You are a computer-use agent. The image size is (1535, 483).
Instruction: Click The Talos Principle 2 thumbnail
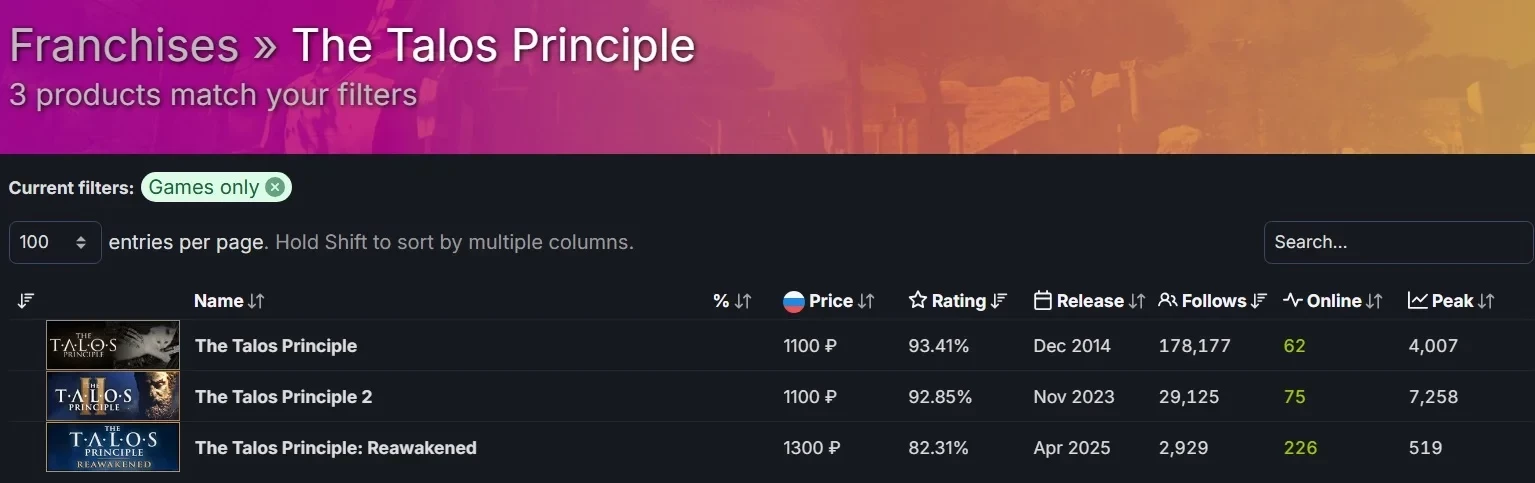(113, 397)
